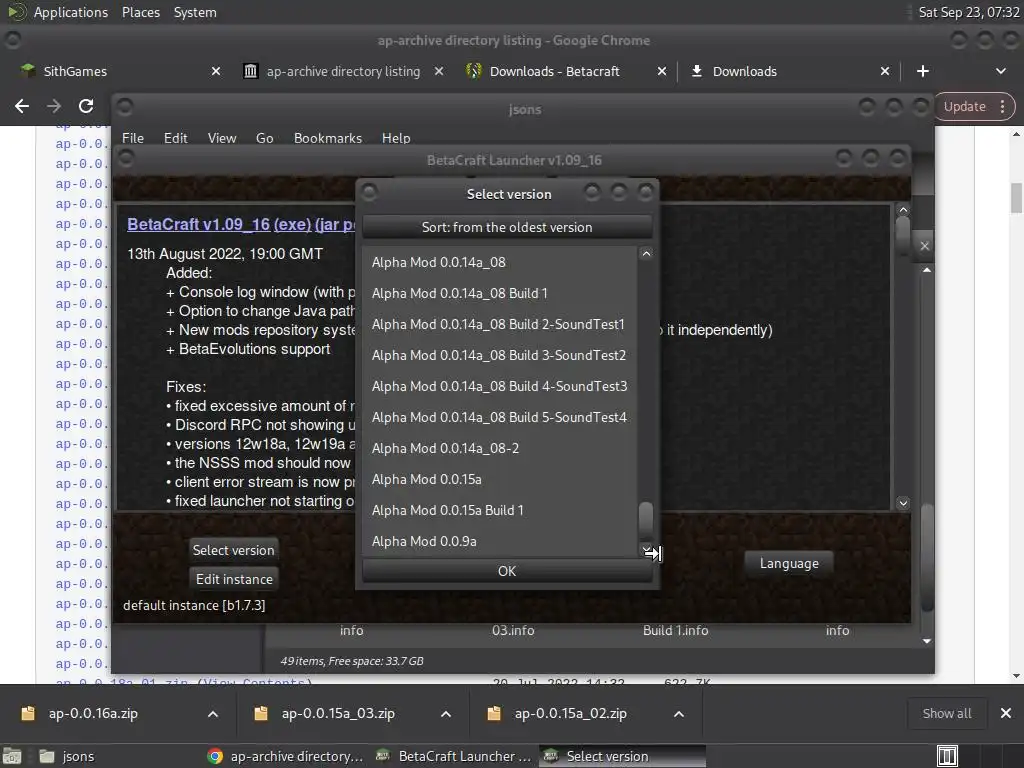Select Alpha Mod 0.0.14a_08 Build 1

coord(500,293)
